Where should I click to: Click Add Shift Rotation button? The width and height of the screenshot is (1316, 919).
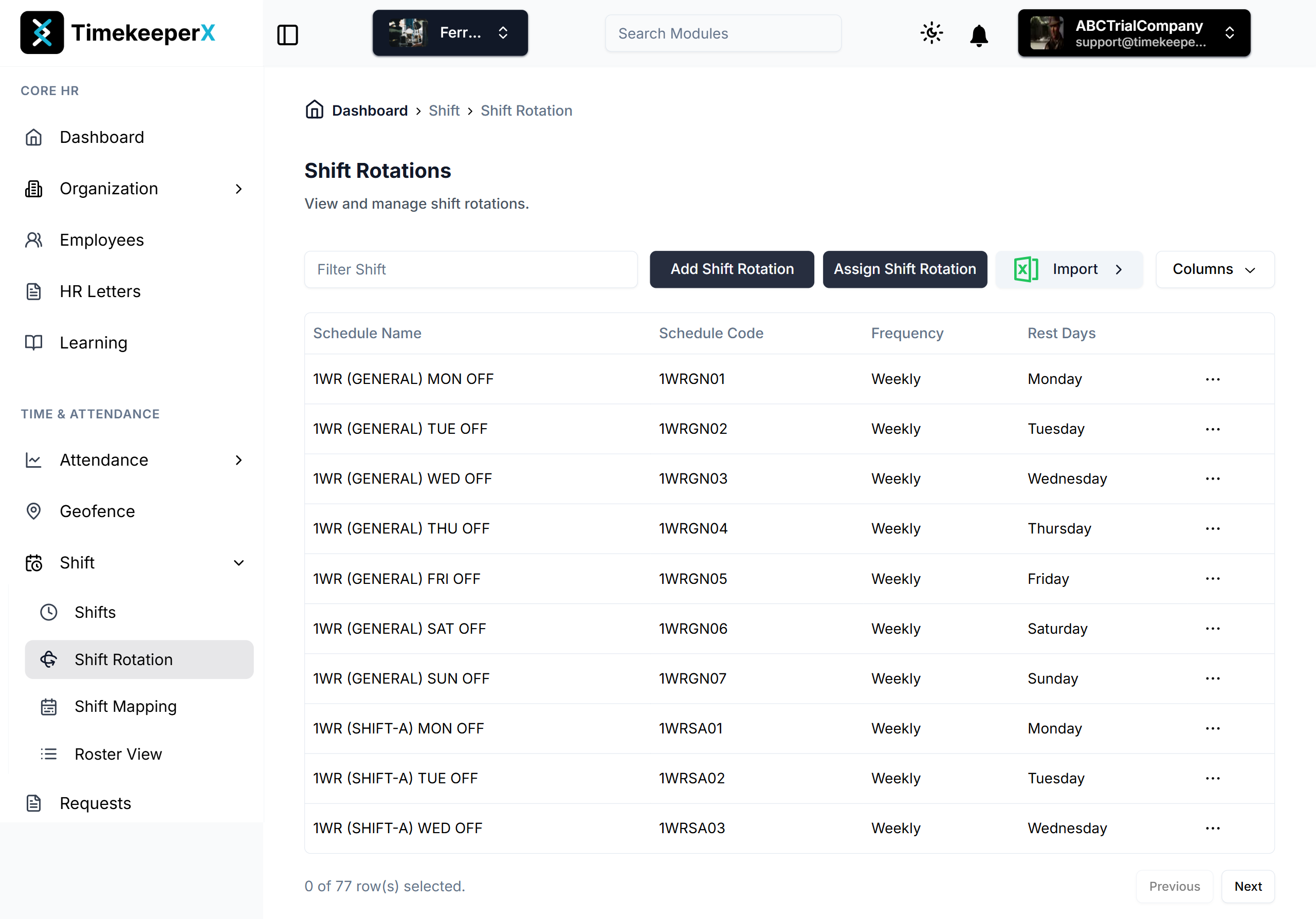[x=732, y=269]
